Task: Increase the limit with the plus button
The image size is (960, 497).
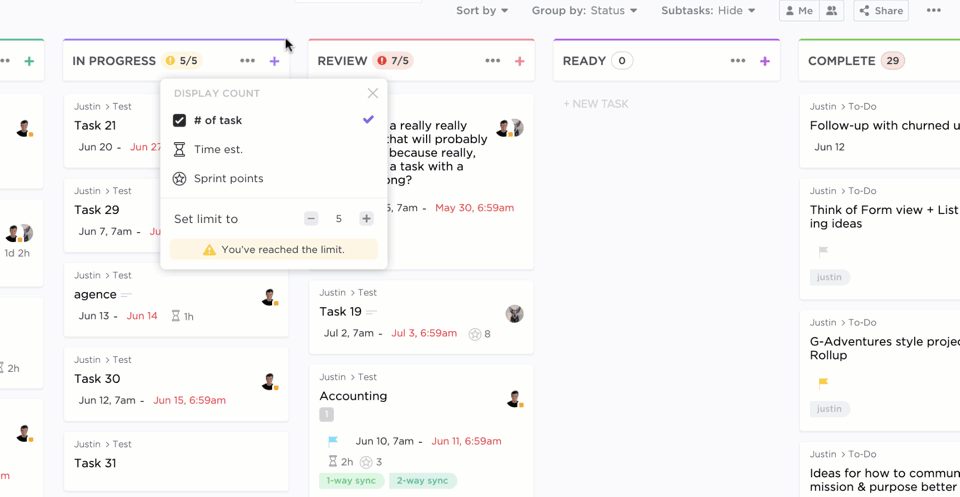Action: tap(366, 219)
